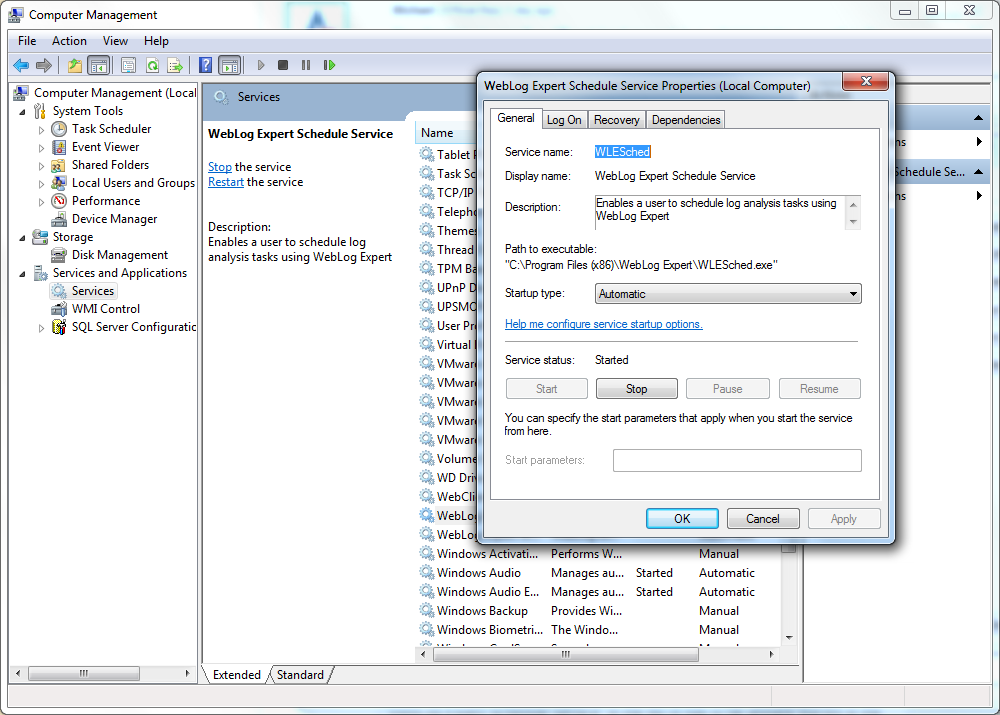Select SQL Server Configuration tree node
This screenshot has width=1000, height=715.
tap(133, 327)
